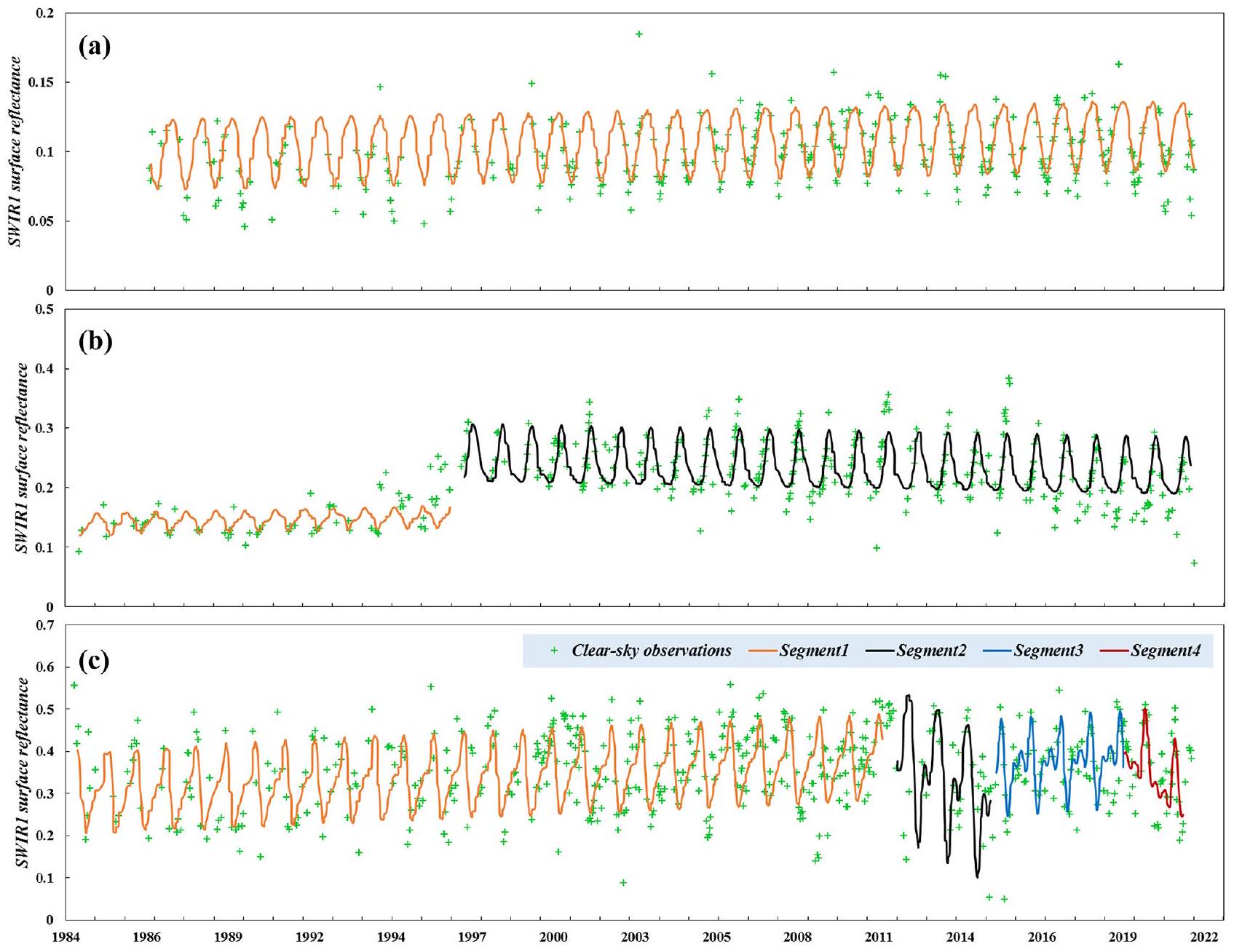Click the panel label (a)
The image size is (1234, 952).
[x=95, y=47]
